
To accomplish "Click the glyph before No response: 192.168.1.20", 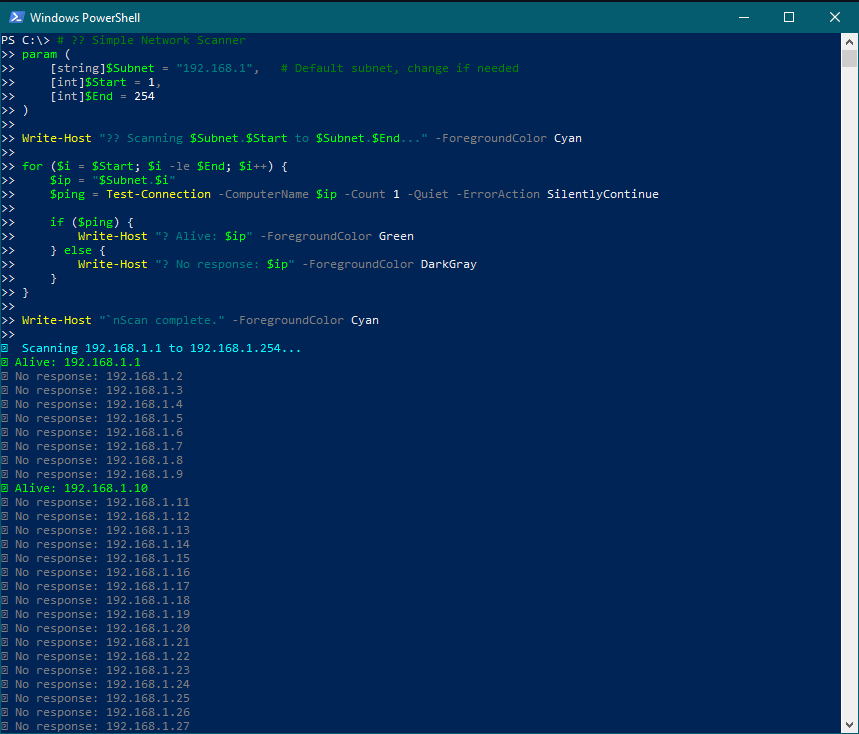I will coord(7,628).
